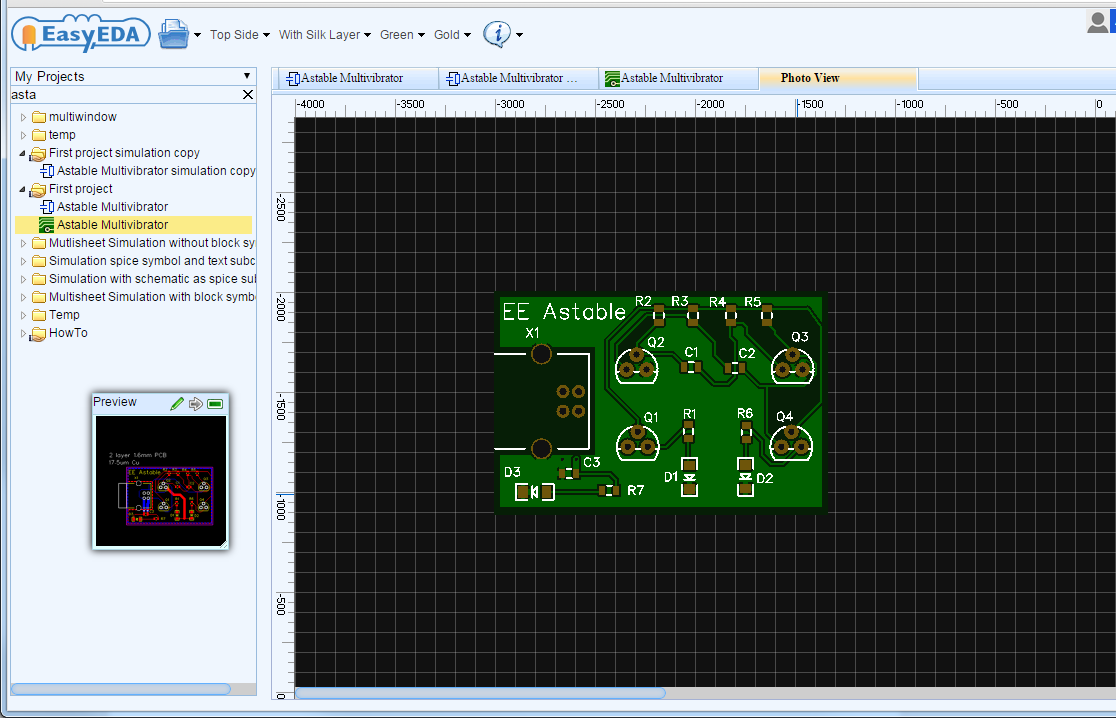1116x718 pixels.
Task: Click the arrow icon in the Preview panel header
Action: tap(196, 403)
